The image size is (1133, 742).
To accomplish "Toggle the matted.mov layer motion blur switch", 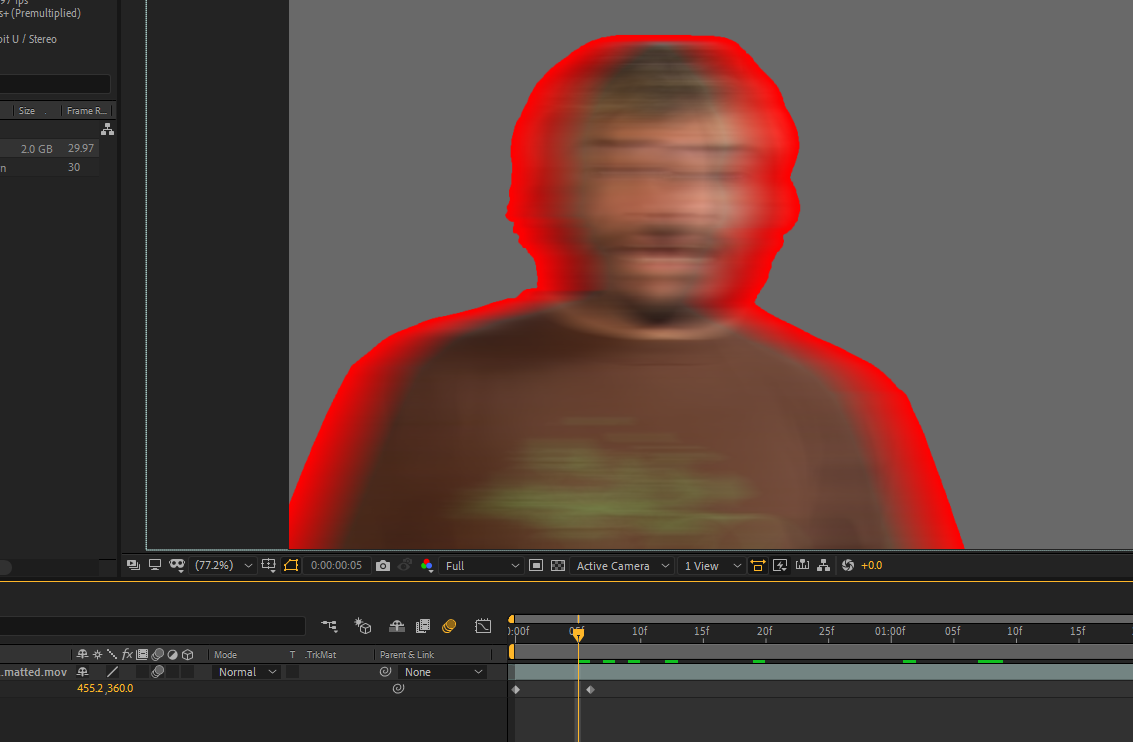I will (x=157, y=672).
